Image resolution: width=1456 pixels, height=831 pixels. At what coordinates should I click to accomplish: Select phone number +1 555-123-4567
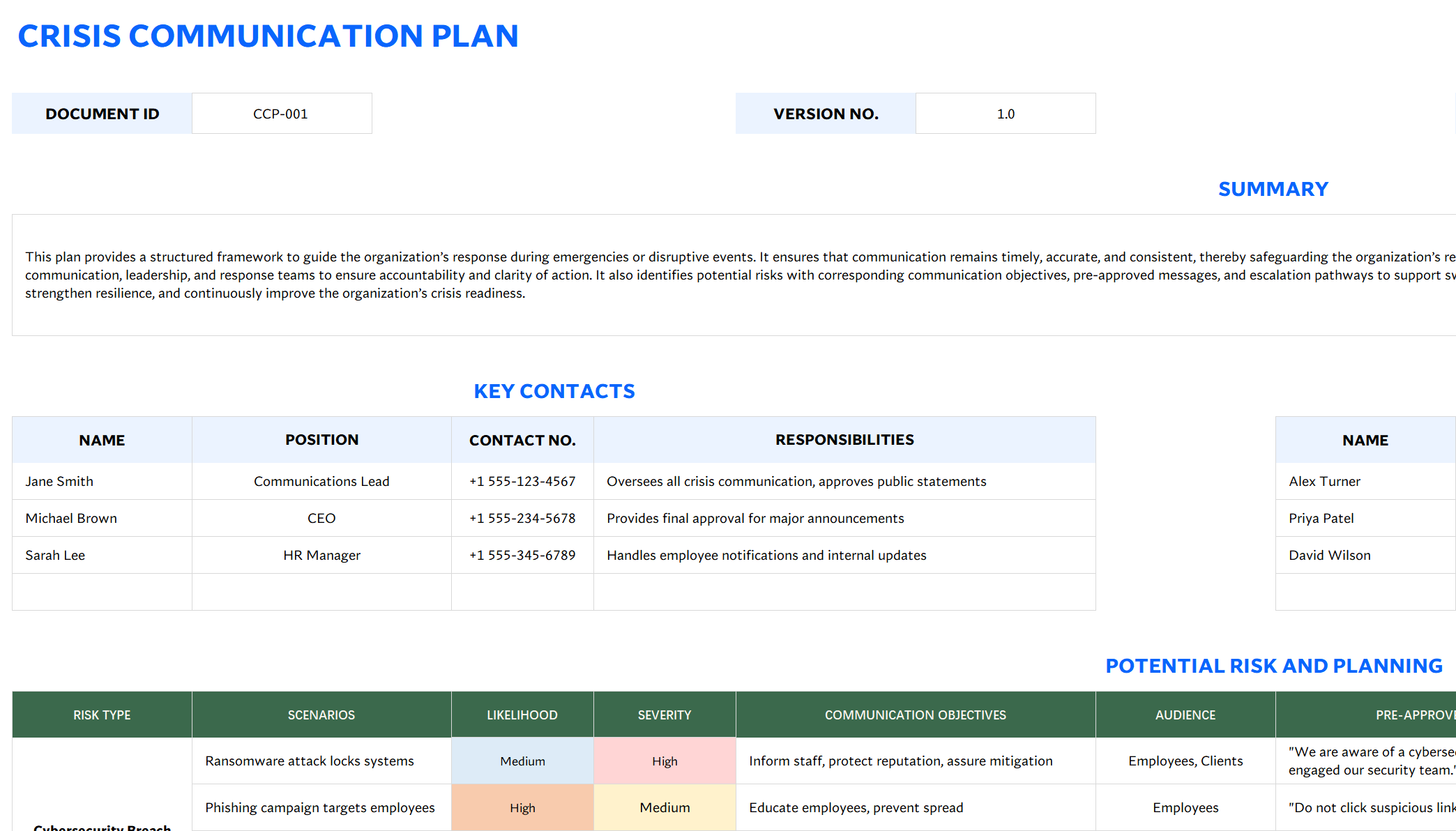(522, 481)
